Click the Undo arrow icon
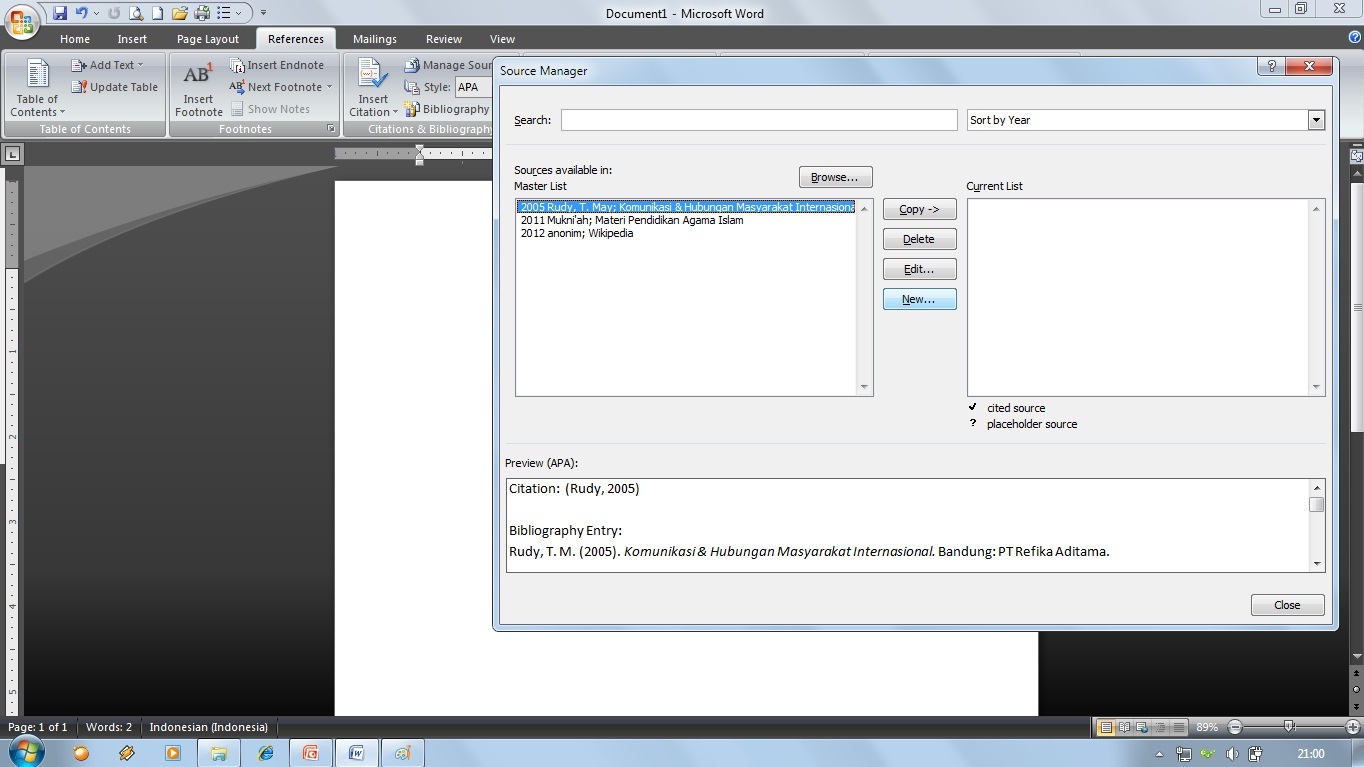The width and height of the screenshot is (1364, 767). [x=81, y=13]
